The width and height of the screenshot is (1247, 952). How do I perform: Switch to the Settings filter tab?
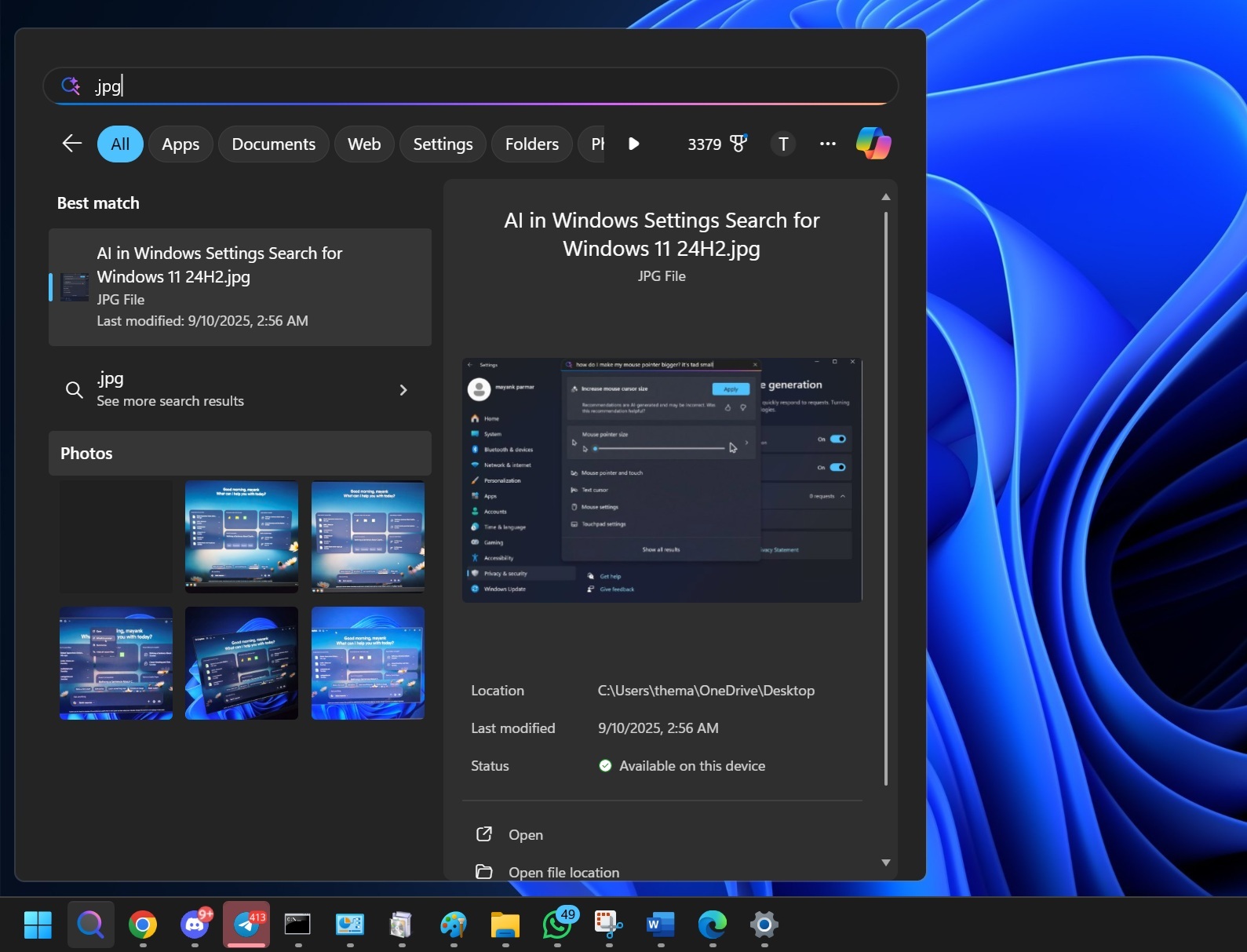[443, 144]
